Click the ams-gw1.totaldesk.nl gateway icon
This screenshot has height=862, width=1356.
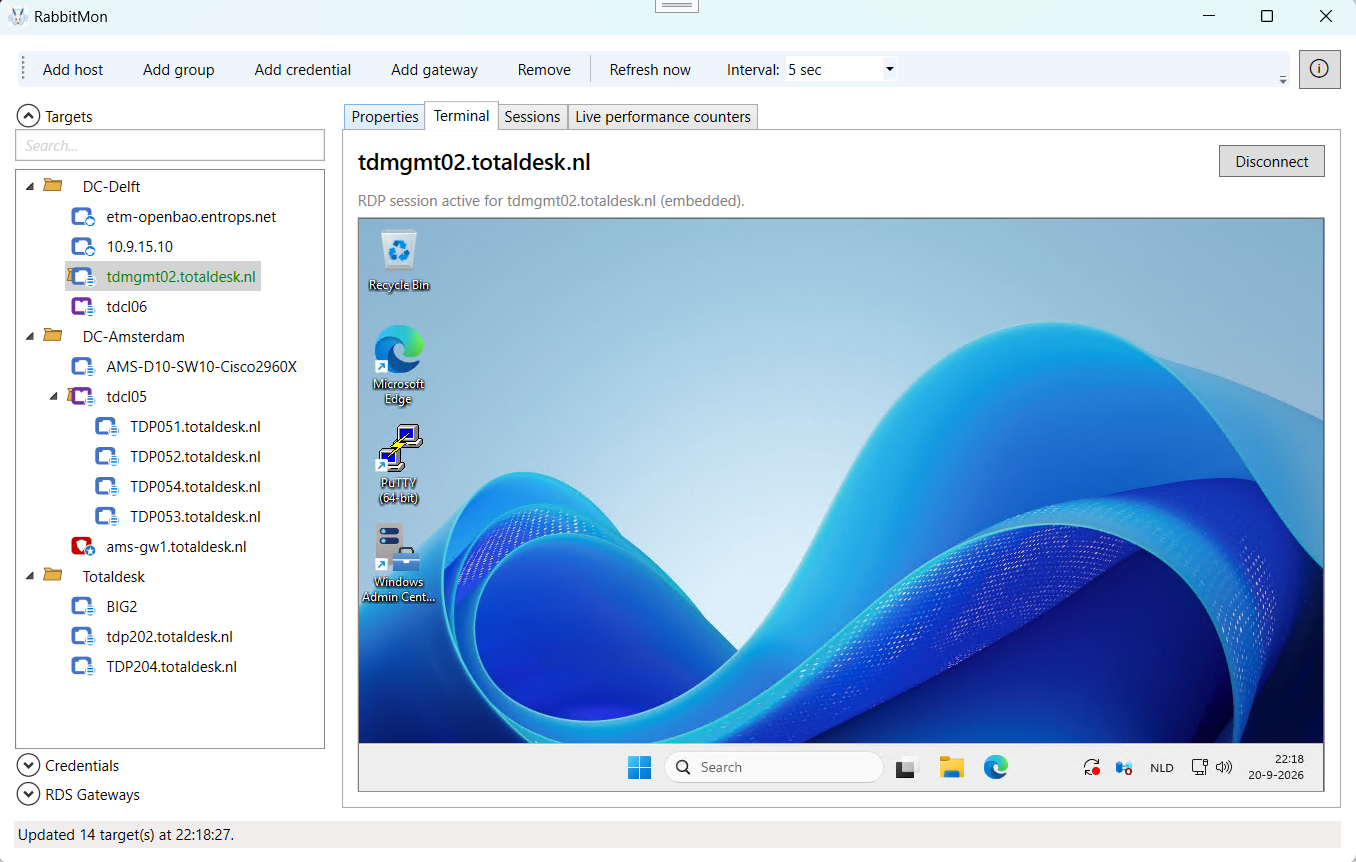83,547
